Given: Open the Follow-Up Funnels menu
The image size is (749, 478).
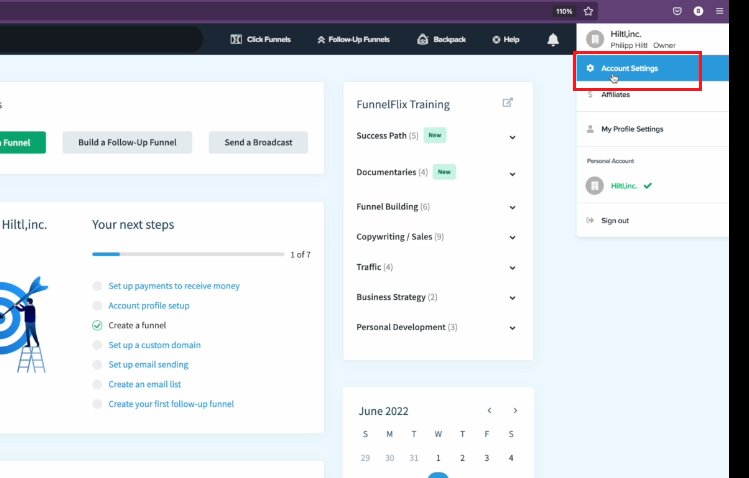Looking at the screenshot, I should point(353,40).
